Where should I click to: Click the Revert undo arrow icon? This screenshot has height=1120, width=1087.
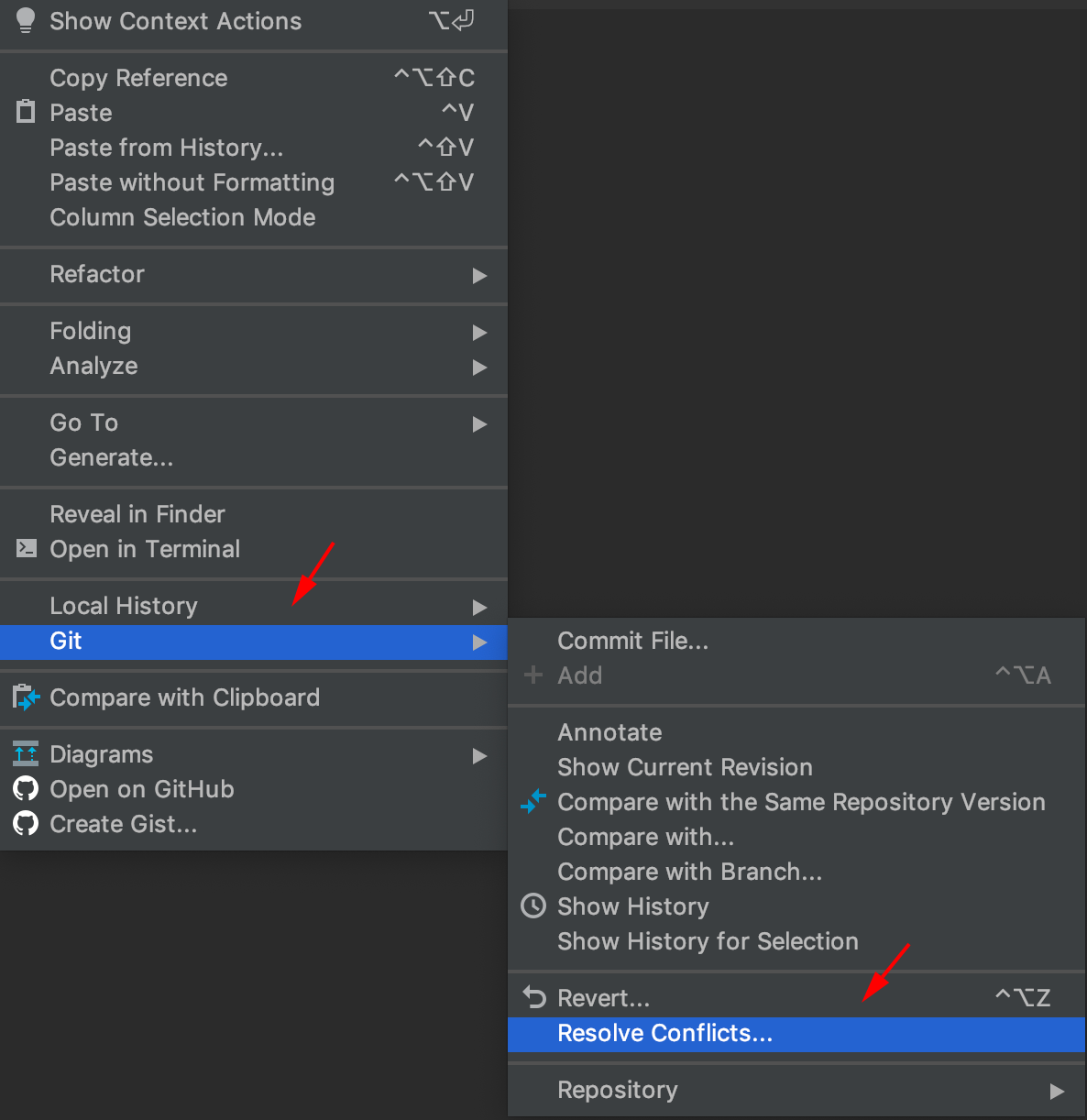pos(533,996)
